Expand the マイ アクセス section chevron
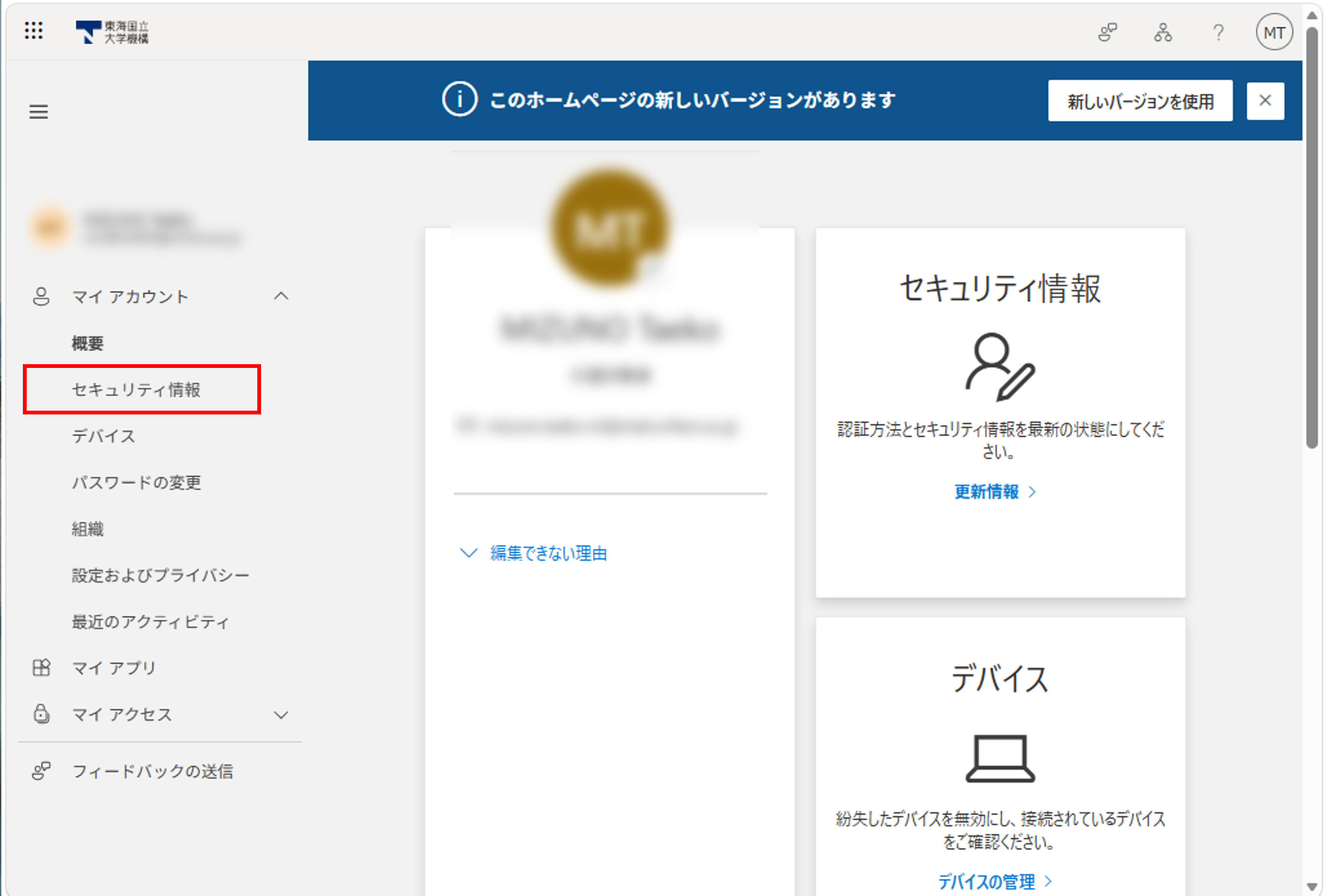The width and height of the screenshot is (1327, 896). point(281,714)
